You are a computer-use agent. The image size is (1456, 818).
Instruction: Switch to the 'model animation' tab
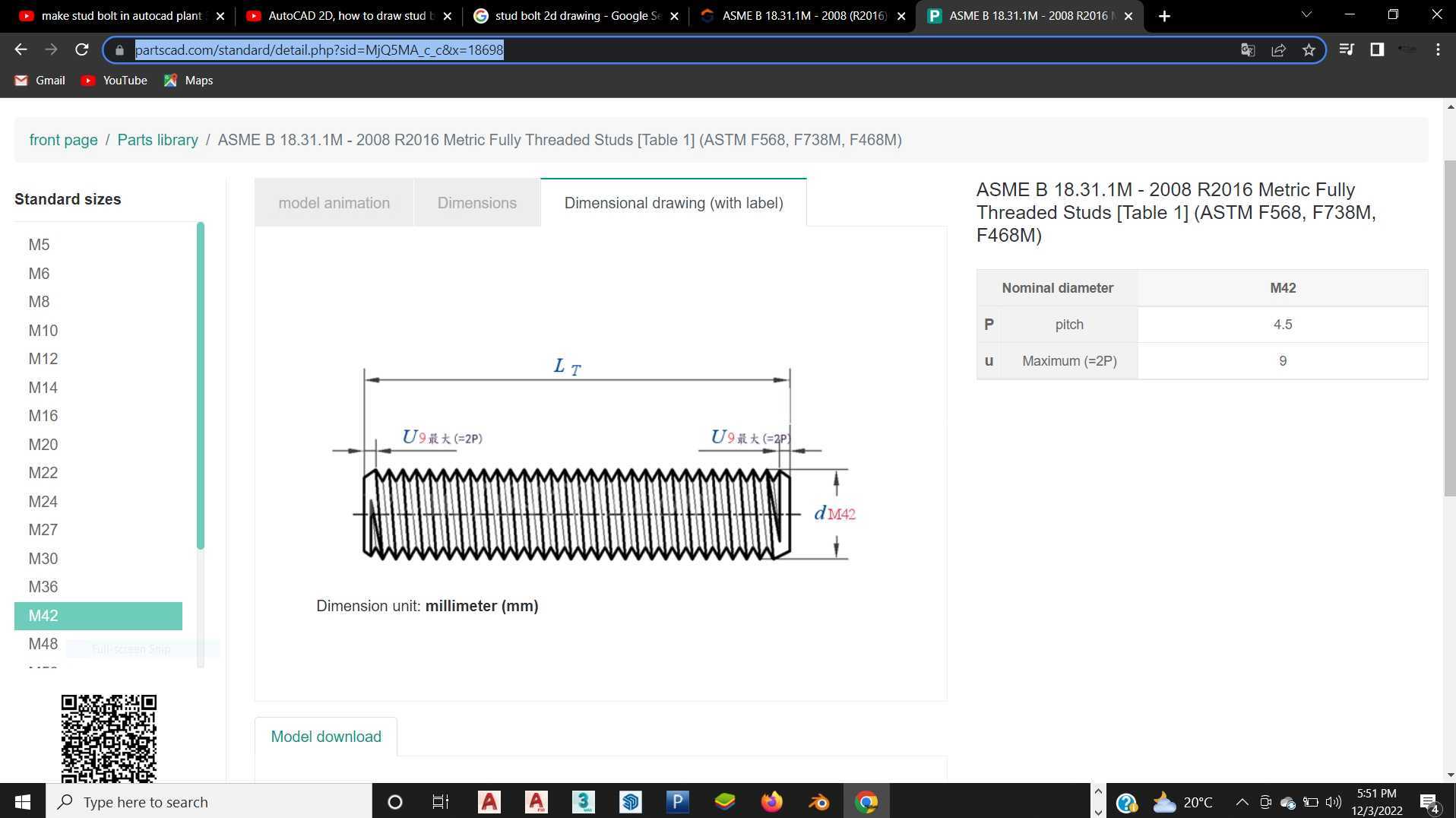(x=334, y=203)
